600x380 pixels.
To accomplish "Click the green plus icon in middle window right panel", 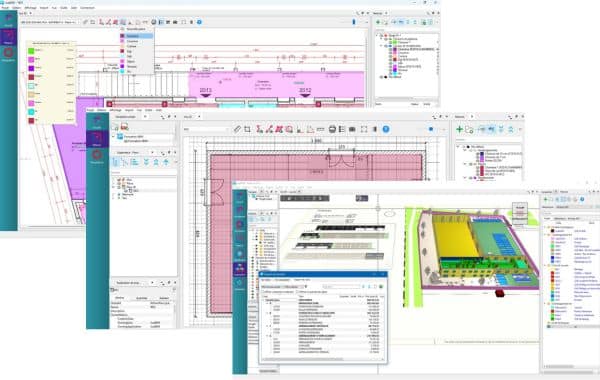I will click(459, 130).
